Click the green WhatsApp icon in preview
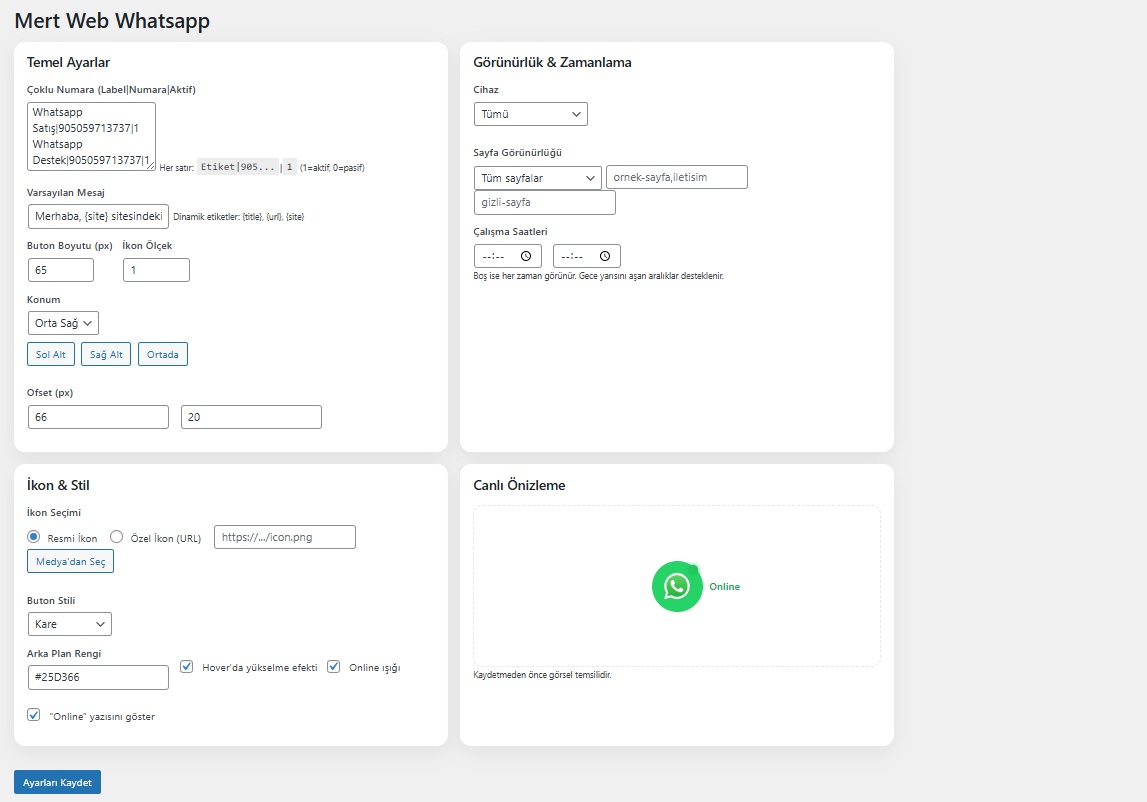 click(x=677, y=586)
